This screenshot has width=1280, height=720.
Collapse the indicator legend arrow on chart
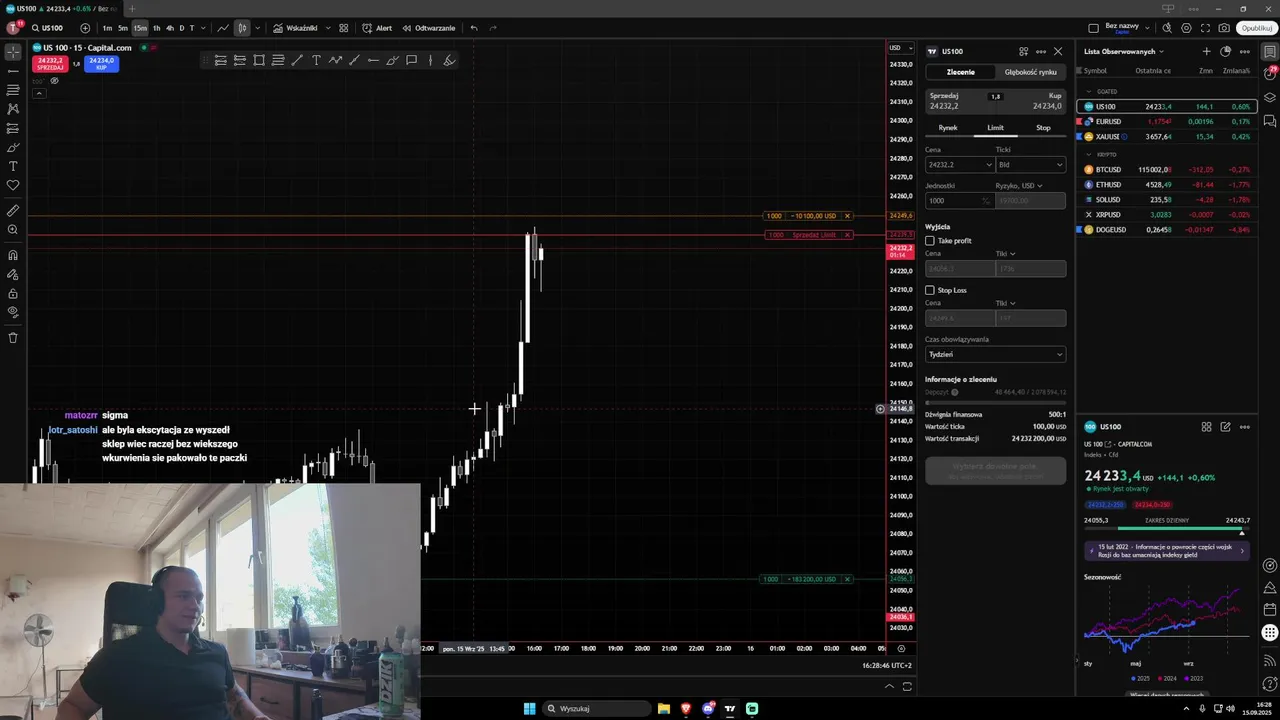click(39, 93)
